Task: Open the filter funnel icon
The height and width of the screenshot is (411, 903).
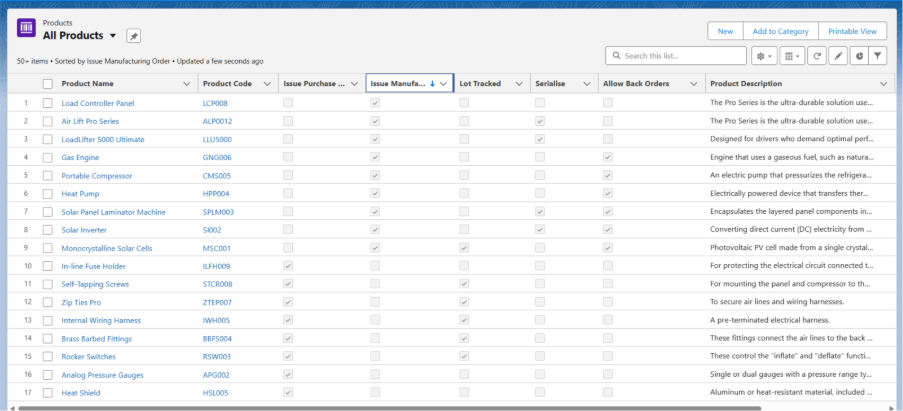Action: click(877, 56)
